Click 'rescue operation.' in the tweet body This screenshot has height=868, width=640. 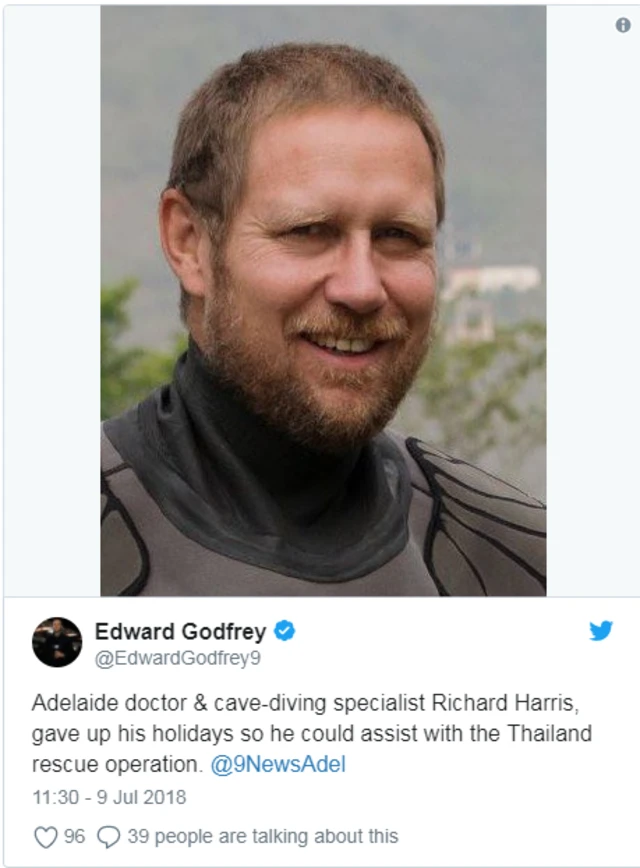(x=117, y=764)
